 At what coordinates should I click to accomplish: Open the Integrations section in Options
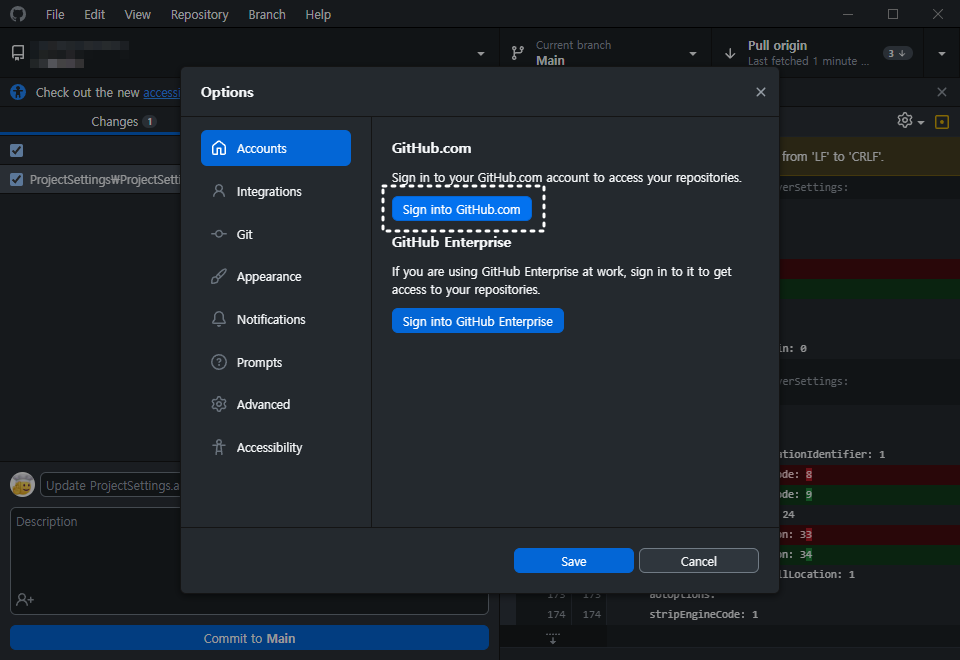pos(276,192)
